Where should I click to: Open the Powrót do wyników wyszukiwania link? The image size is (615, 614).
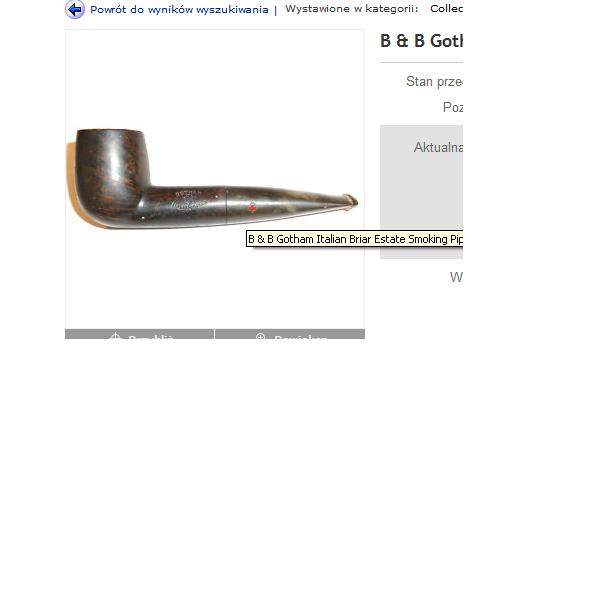(x=179, y=10)
